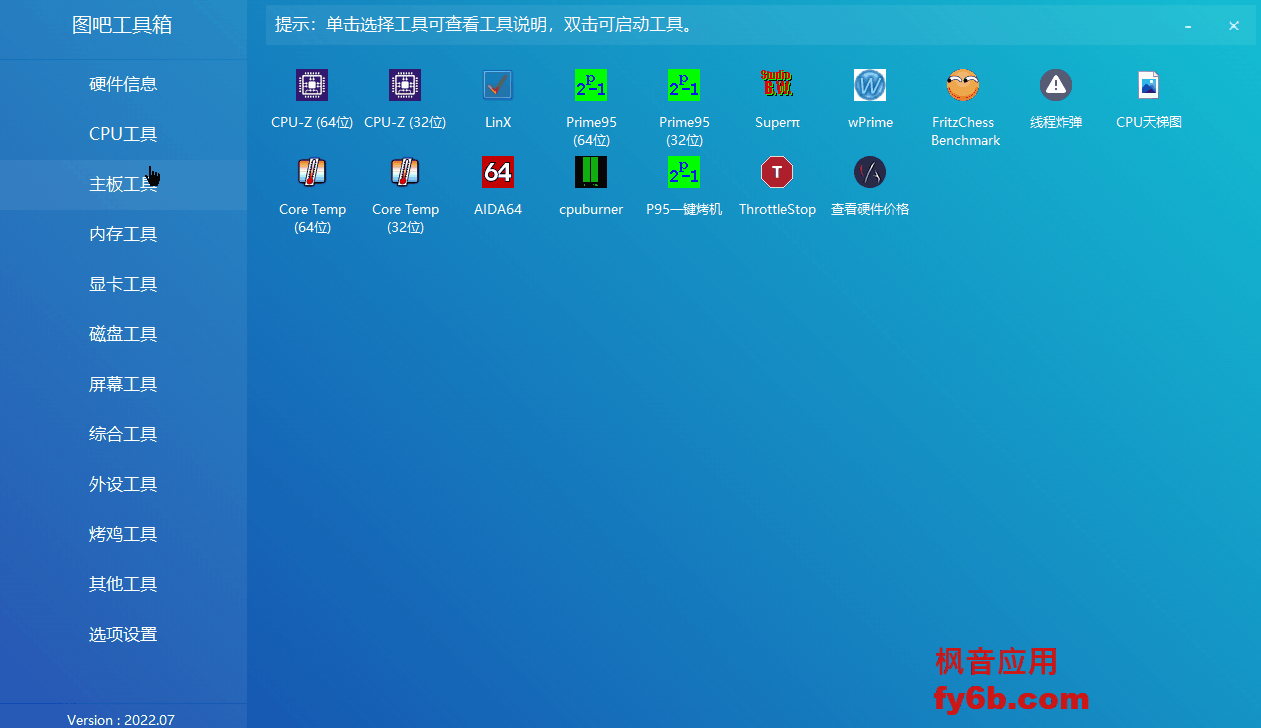Click the Version : 2022.07 text
Screen dimensions: 1261x728
click(x=121, y=720)
